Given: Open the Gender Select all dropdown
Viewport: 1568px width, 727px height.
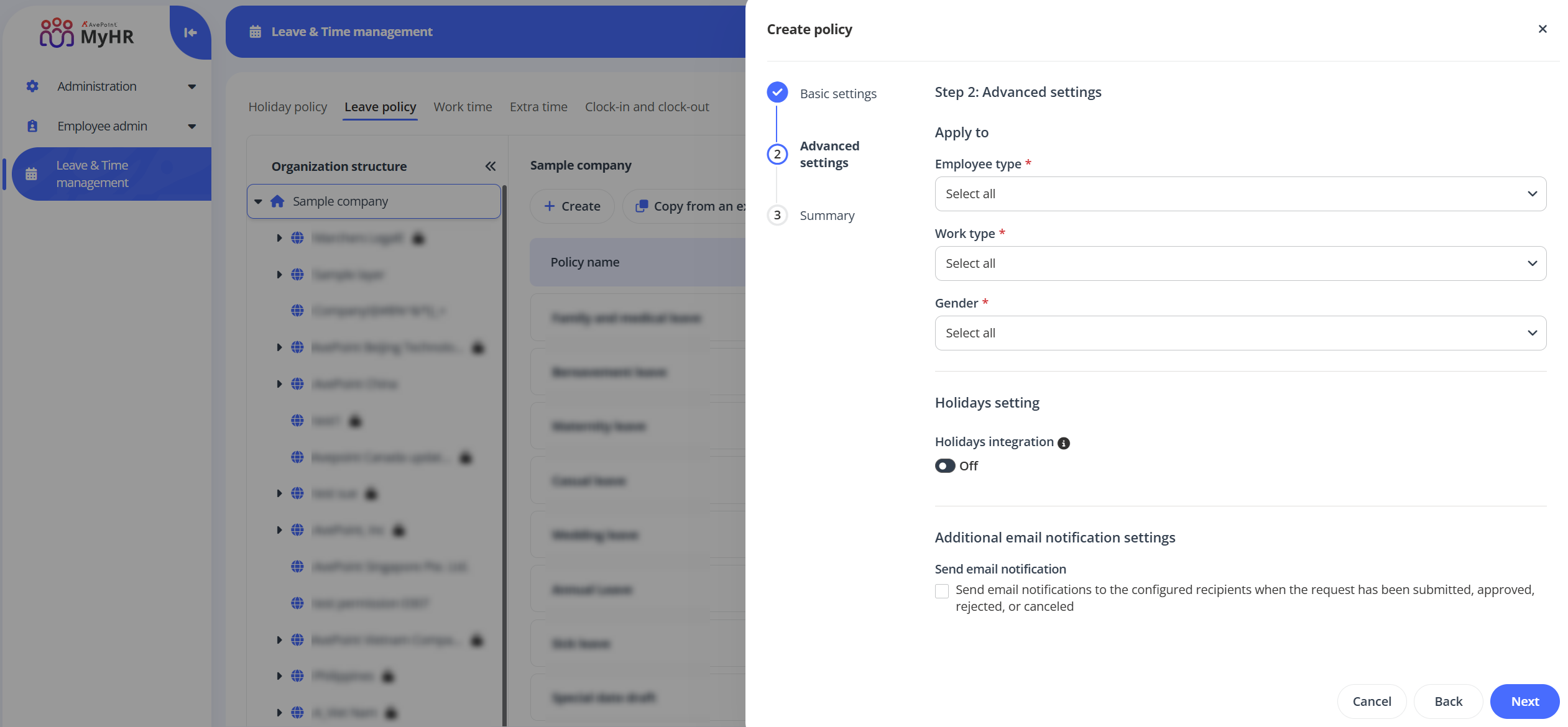Looking at the screenshot, I should (1240, 332).
